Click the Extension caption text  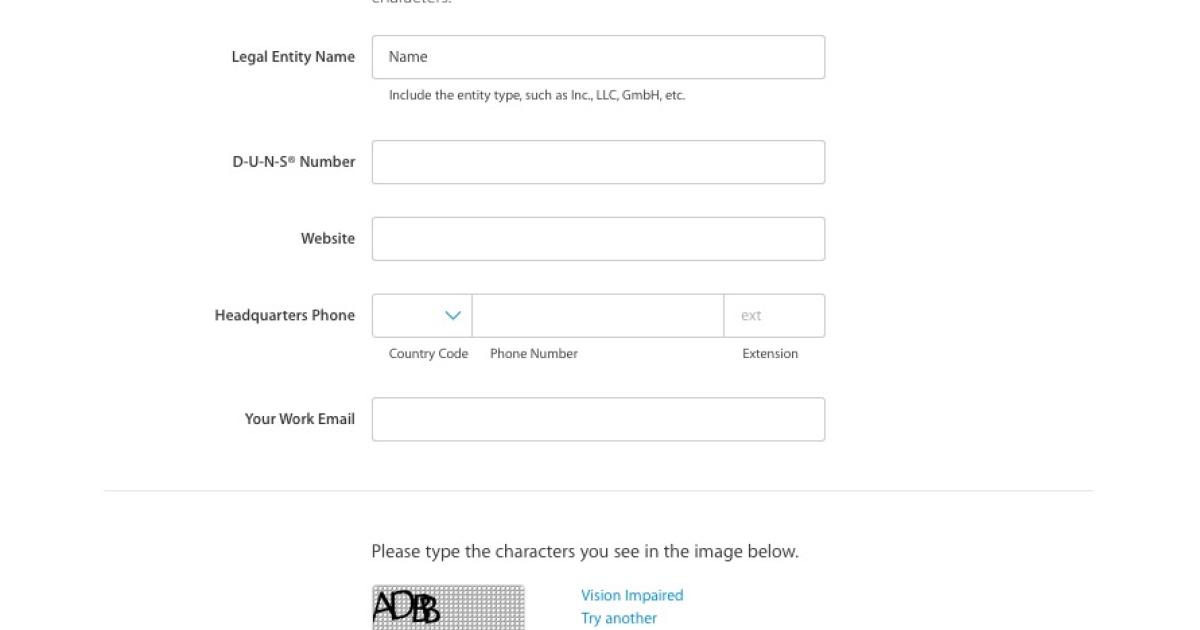click(770, 354)
